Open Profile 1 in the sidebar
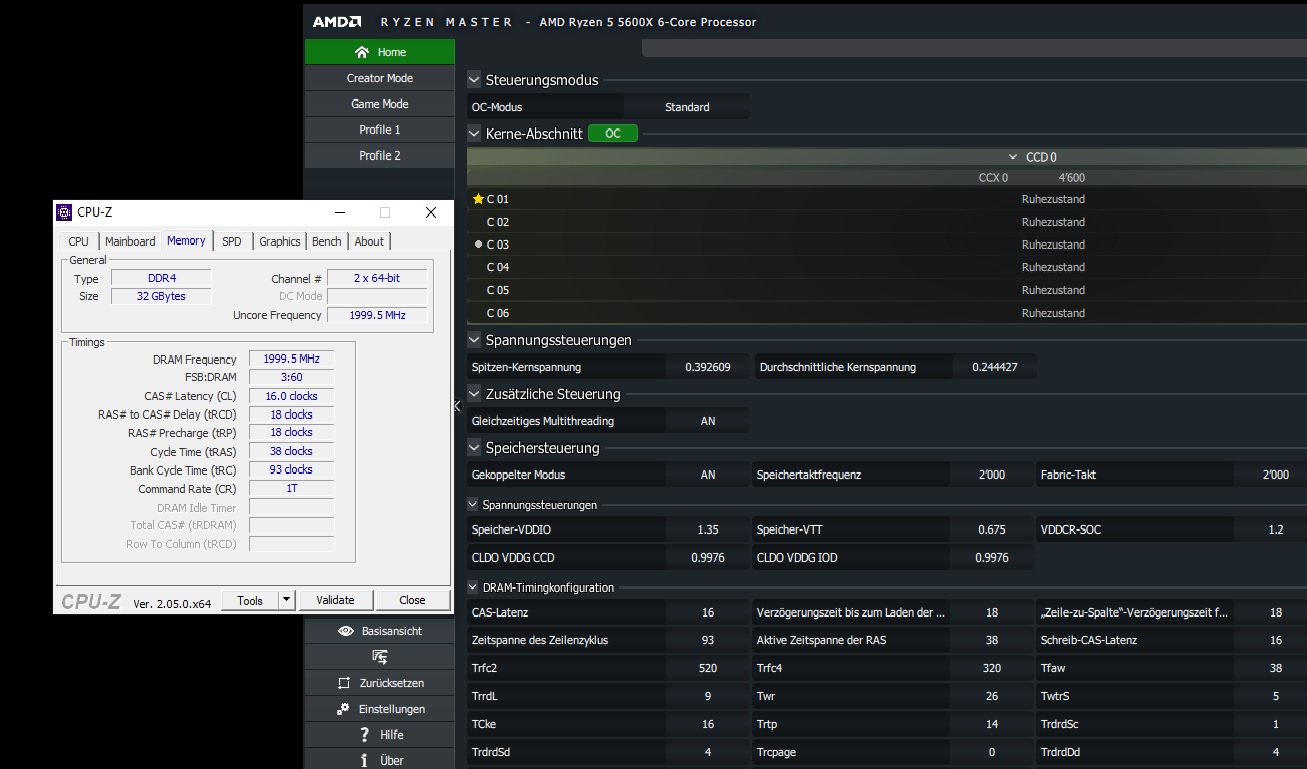Screen dimensions: 1307x769 [x=380, y=130]
